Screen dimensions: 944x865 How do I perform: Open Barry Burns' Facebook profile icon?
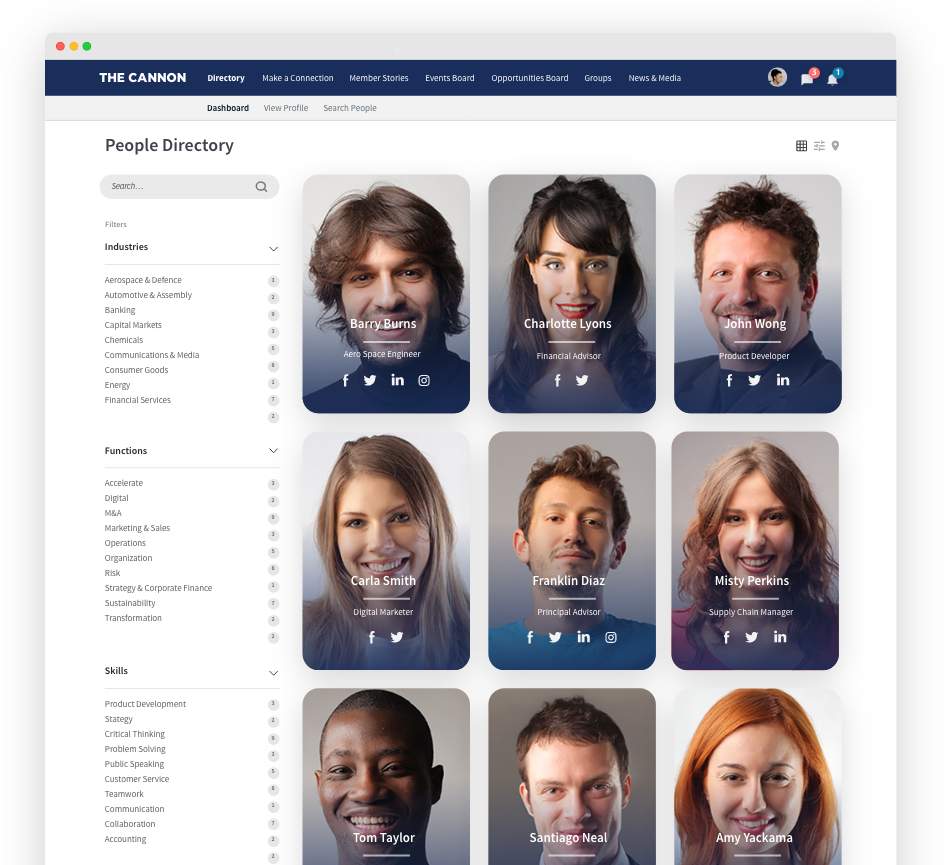346,380
